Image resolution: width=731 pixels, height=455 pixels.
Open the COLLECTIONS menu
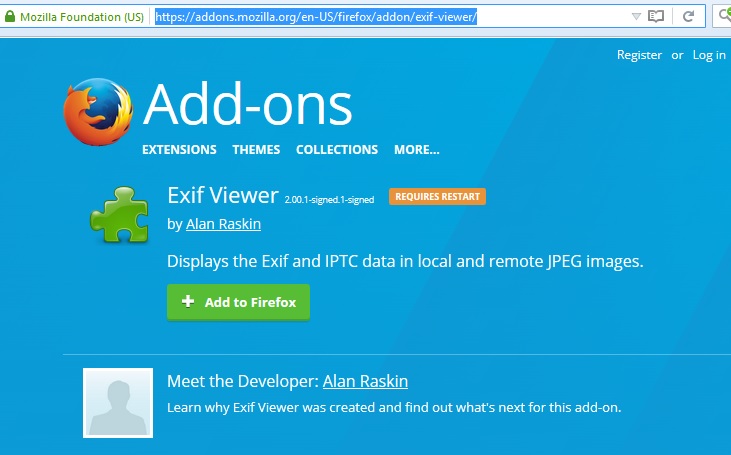coord(337,150)
